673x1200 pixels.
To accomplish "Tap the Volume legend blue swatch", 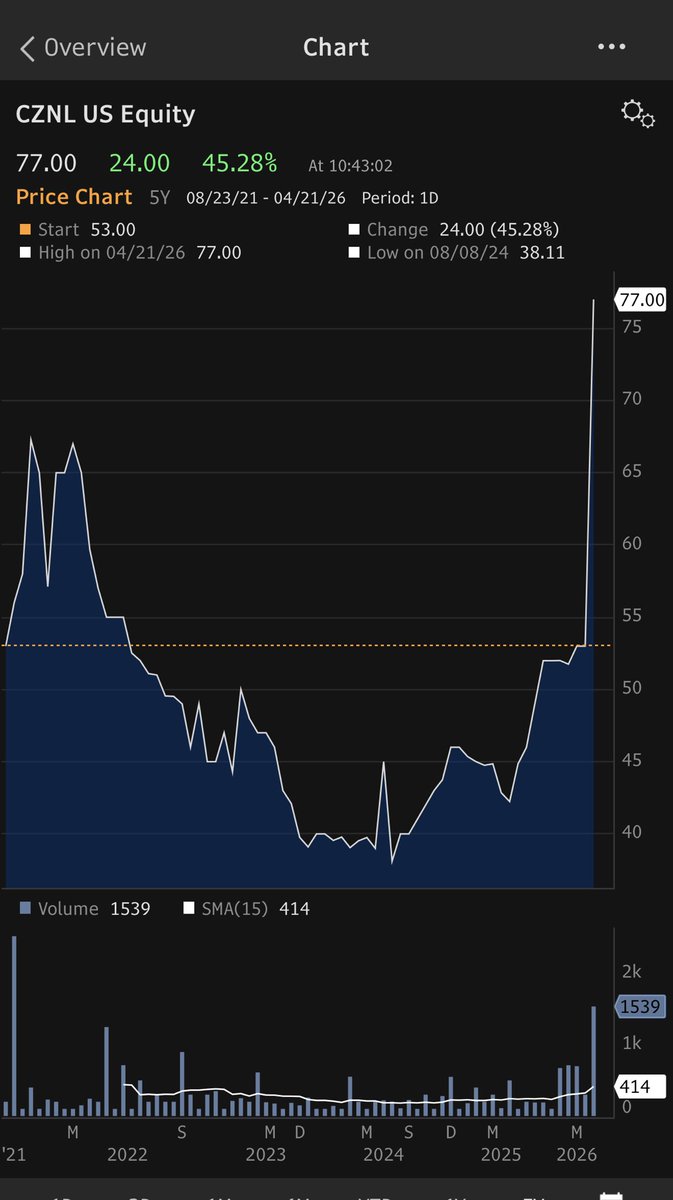I will pyautogui.click(x=25, y=909).
